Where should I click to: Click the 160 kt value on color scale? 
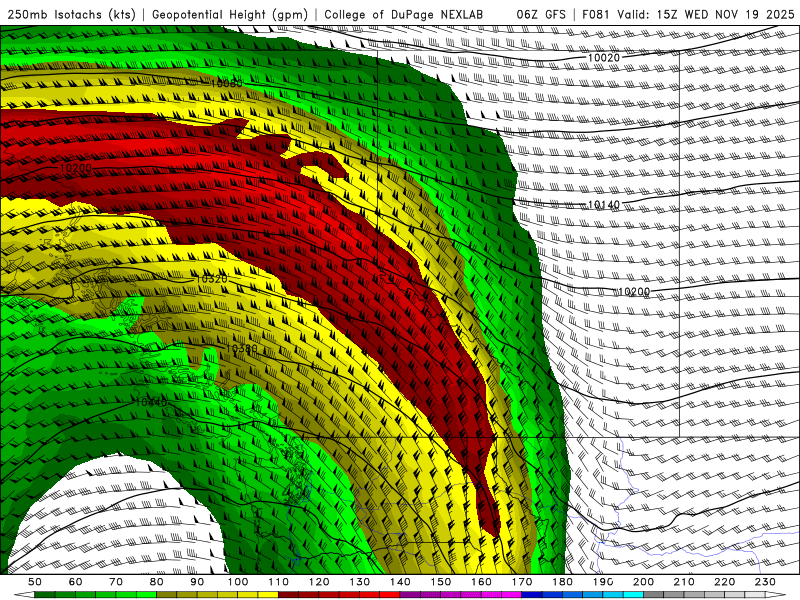point(481,582)
